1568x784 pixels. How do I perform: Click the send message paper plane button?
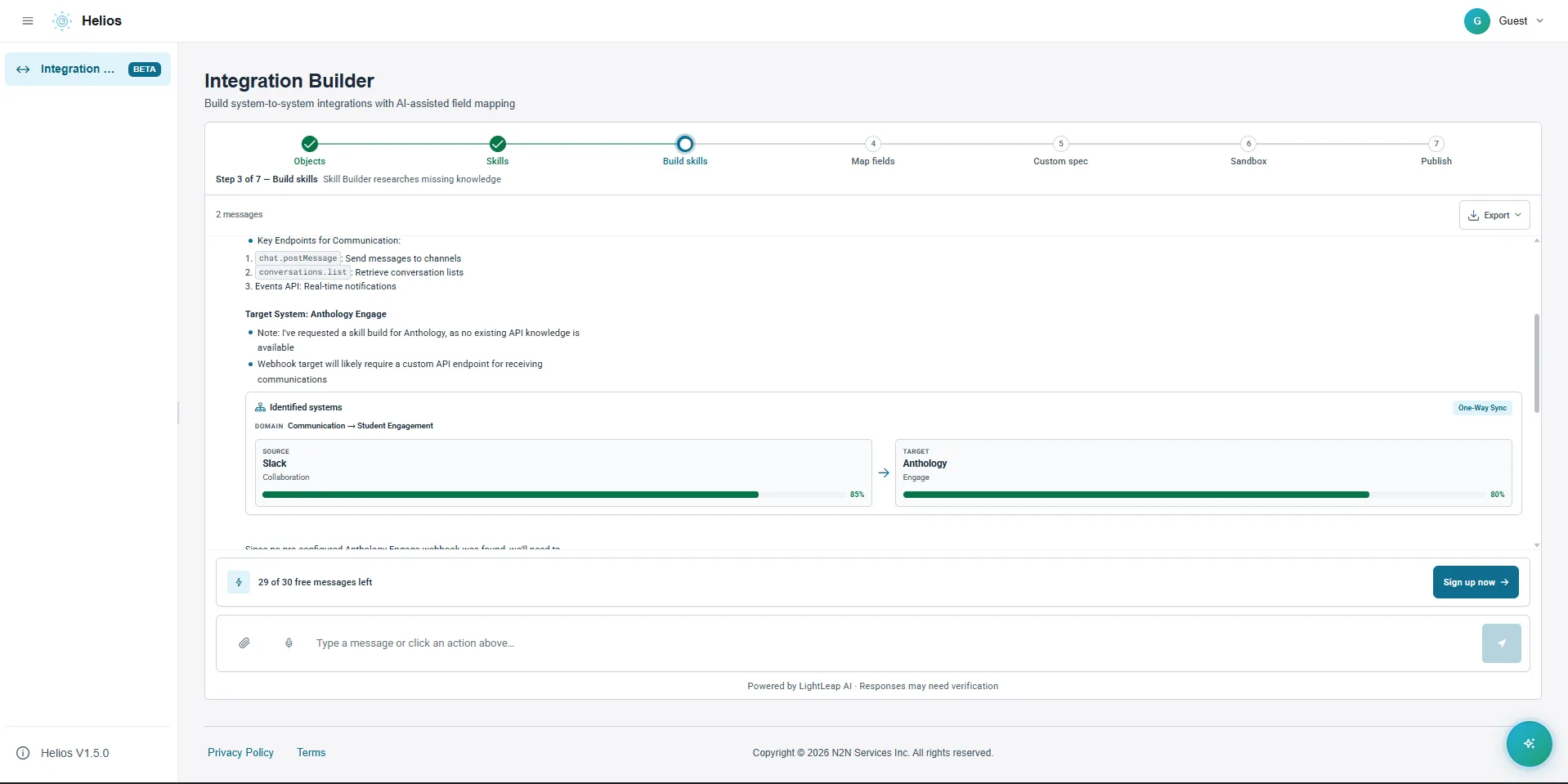1501,643
